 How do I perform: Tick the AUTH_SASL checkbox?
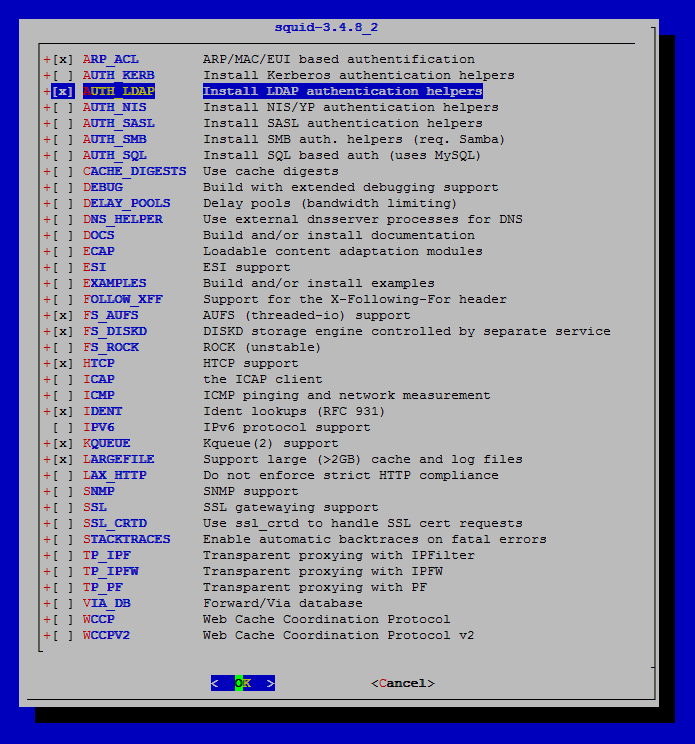coord(63,123)
